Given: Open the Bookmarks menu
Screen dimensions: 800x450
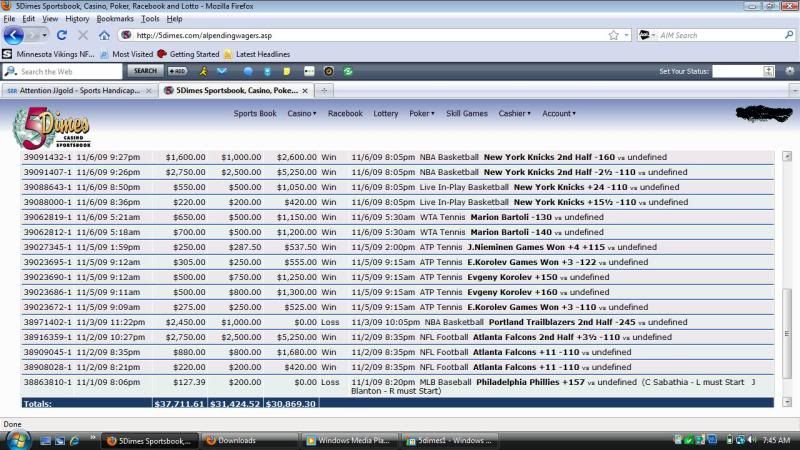Looking at the screenshot, I should (x=115, y=19).
